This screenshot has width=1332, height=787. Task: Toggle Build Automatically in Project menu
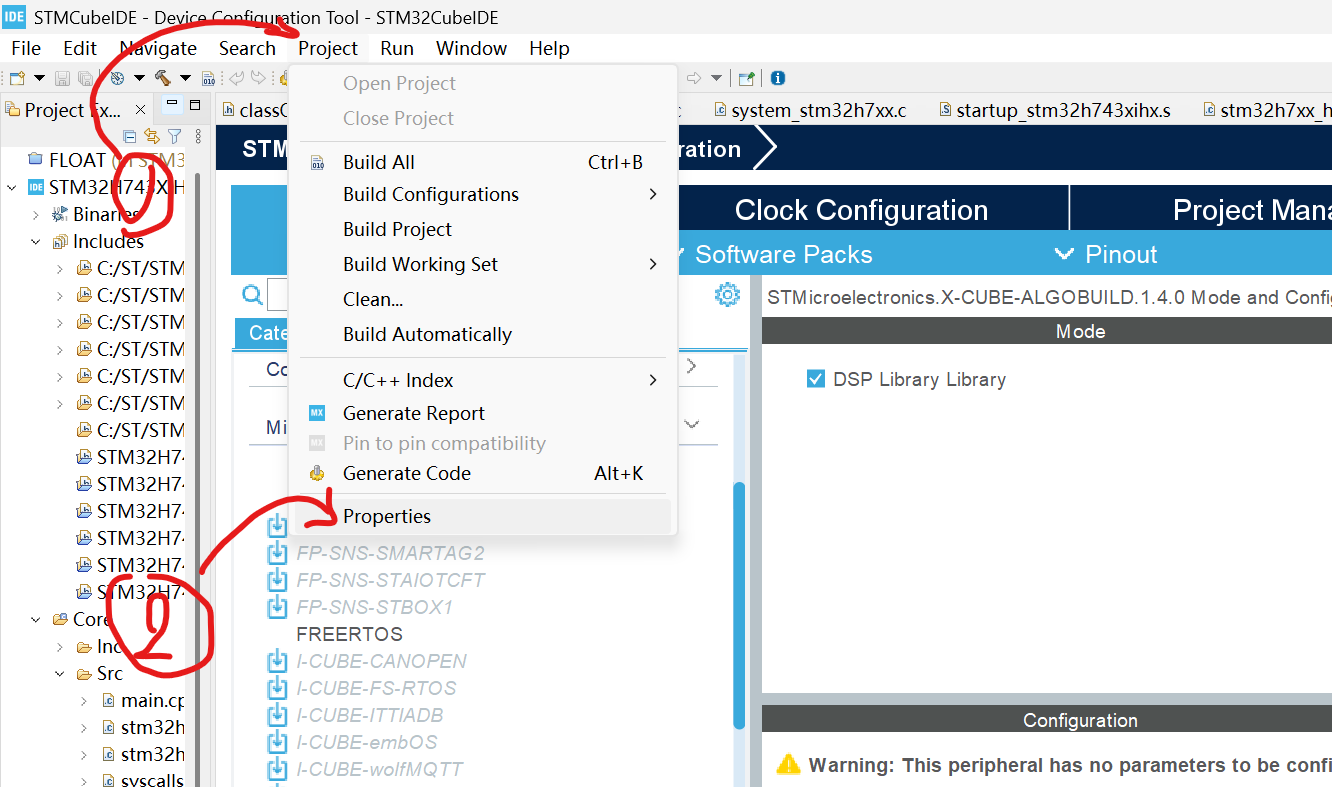(x=483, y=334)
